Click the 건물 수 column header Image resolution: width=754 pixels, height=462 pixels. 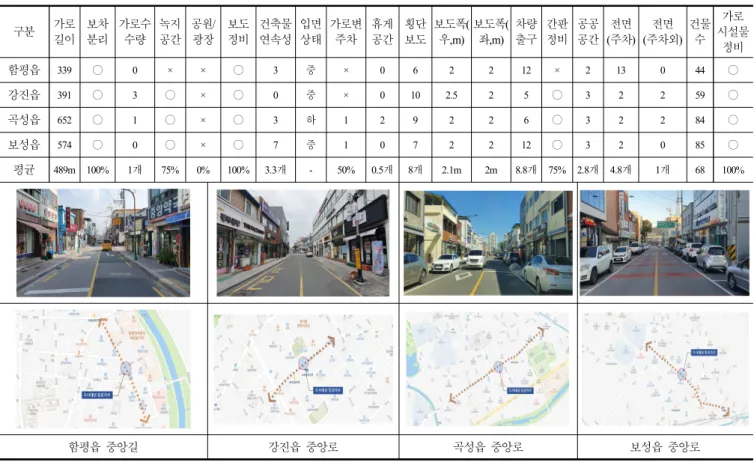(700, 32)
